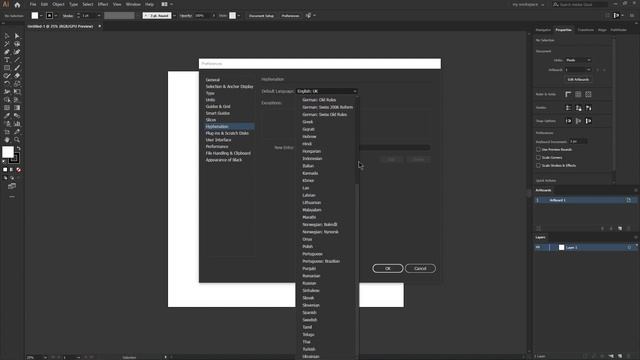Open the brush definition dropdown
640x360 pixels.
[x=174, y=16]
